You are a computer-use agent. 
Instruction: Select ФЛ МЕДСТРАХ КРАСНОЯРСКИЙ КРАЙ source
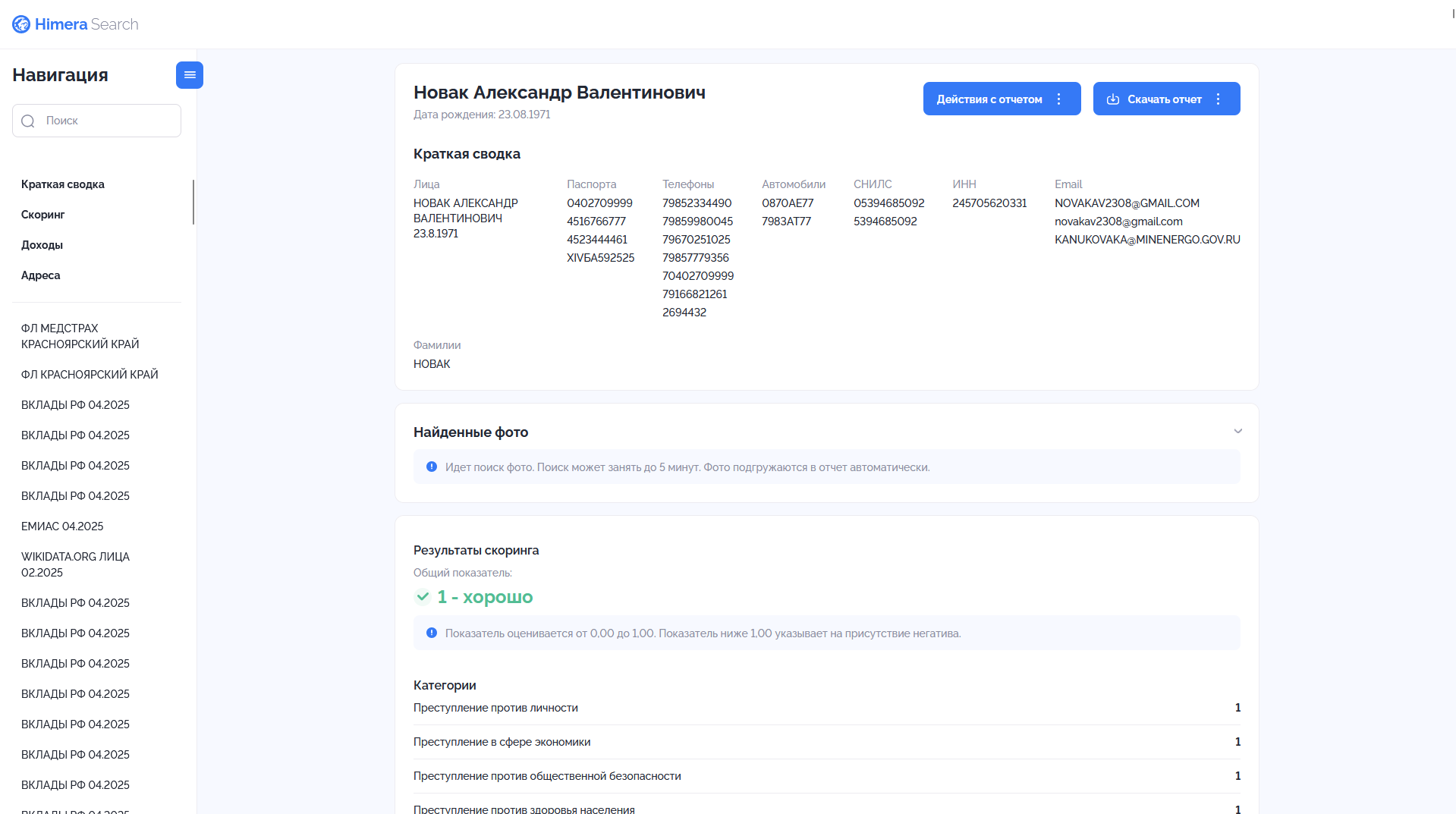80,336
